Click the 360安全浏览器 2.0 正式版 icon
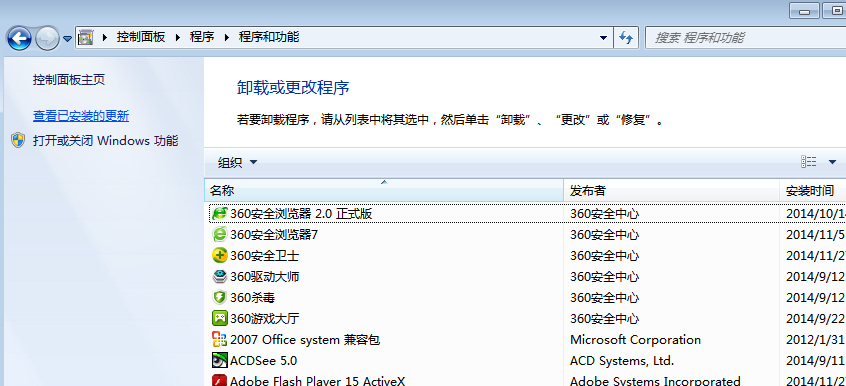Screen dimensions: 846x386 pyautogui.click(x=220, y=213)
